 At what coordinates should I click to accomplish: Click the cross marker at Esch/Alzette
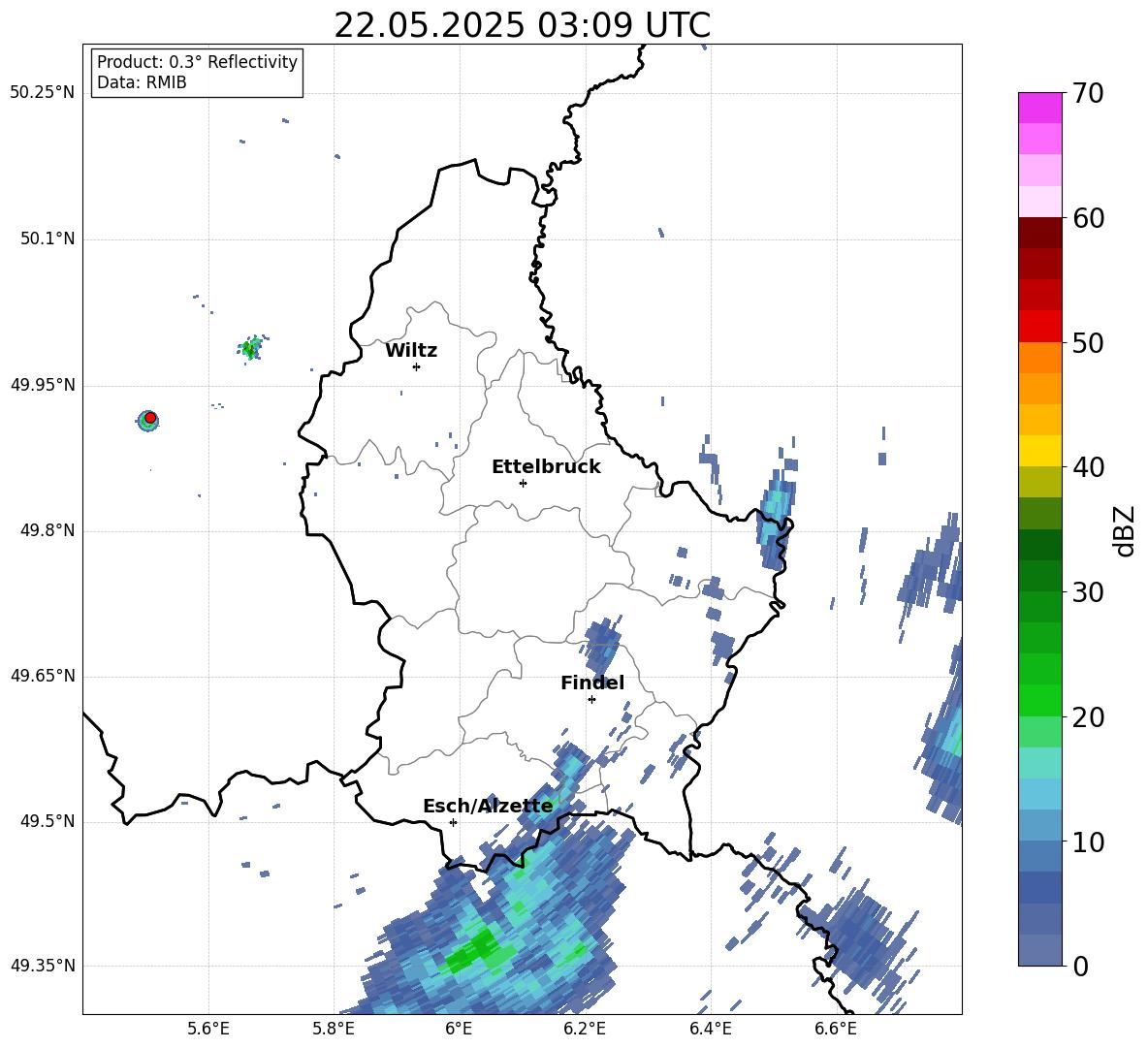click(453, 822)
